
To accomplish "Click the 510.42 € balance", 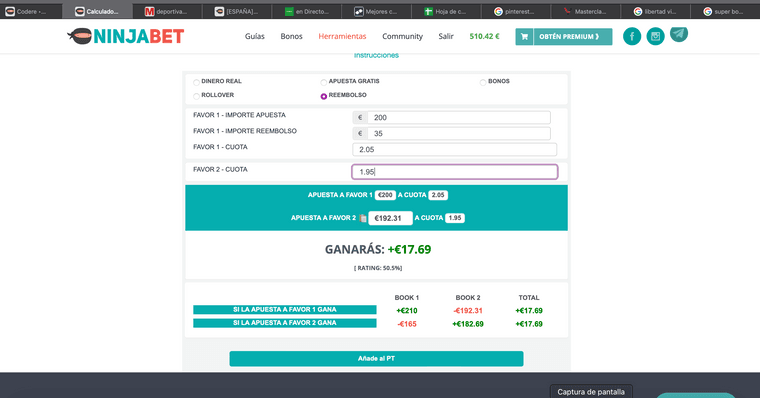I will 484,36.
